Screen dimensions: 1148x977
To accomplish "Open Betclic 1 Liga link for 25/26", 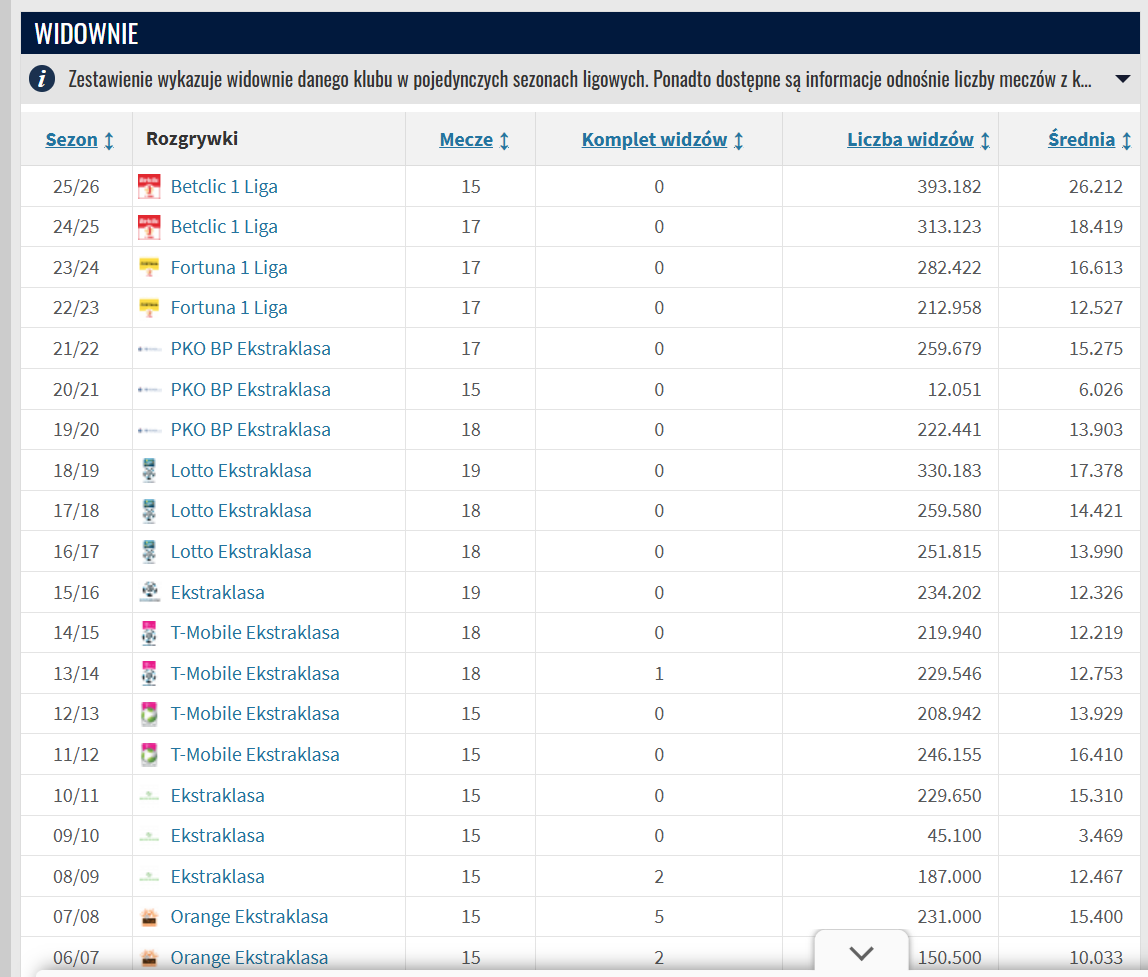I will point(224,187).
